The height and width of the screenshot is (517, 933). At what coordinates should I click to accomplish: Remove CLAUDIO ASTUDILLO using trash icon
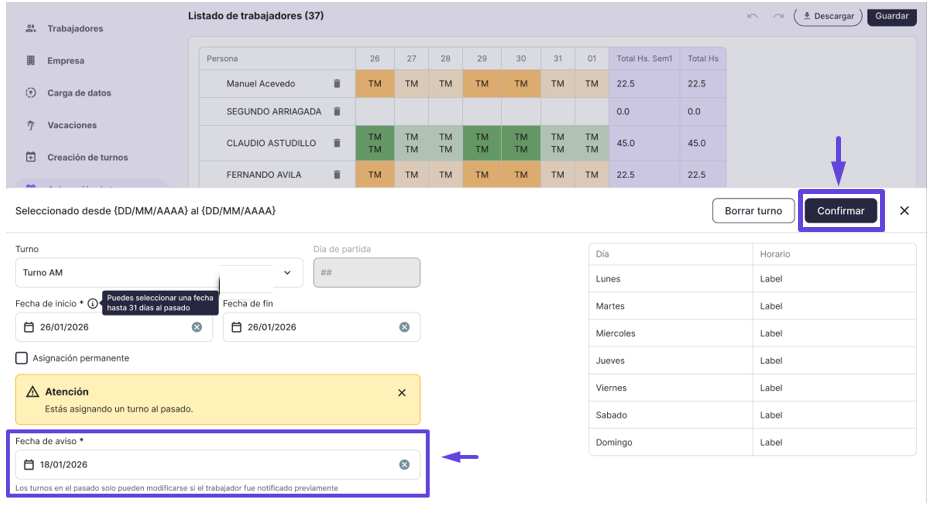coord(337,143)
